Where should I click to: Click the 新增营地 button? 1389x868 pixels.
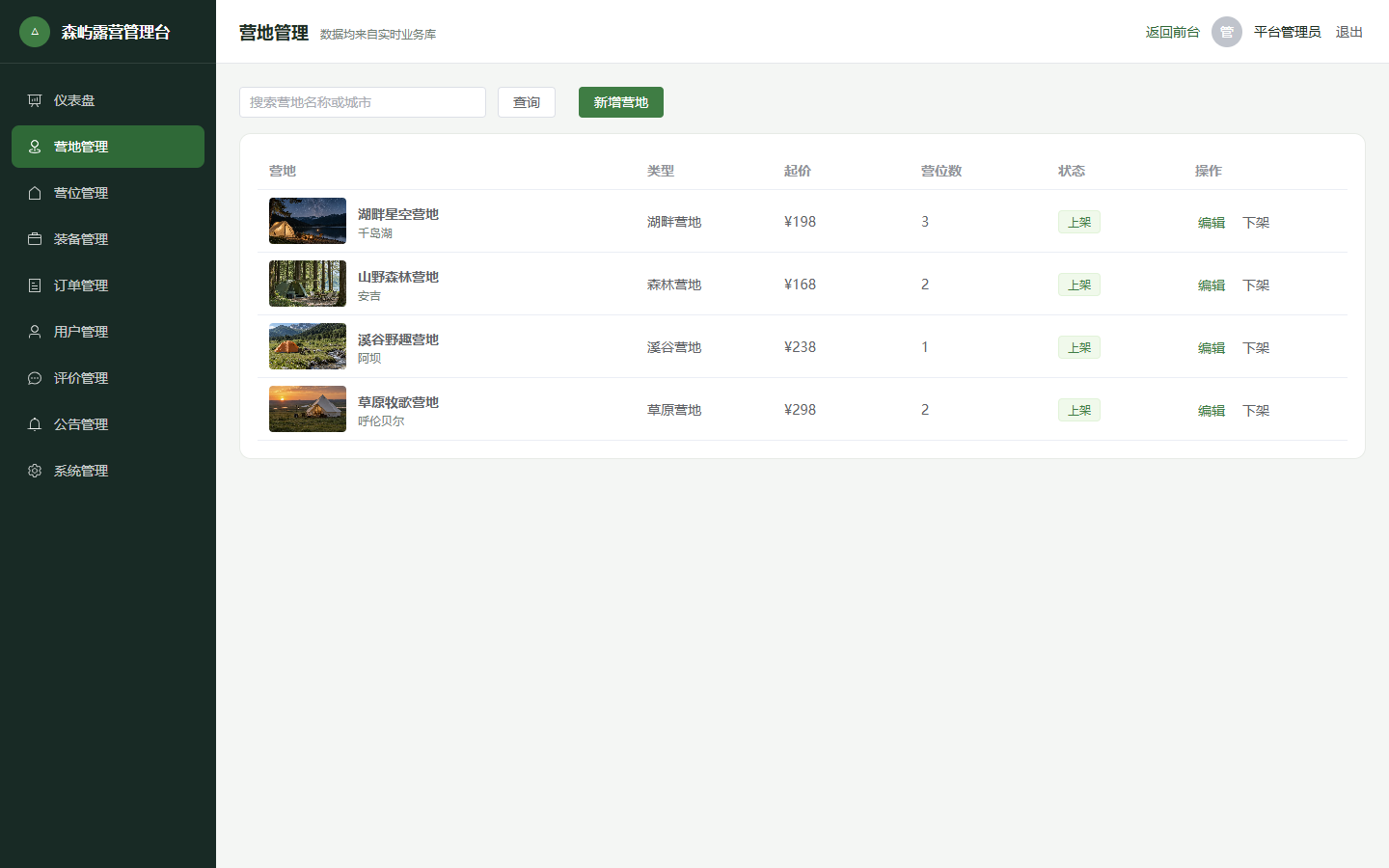[x=621, y=102]
